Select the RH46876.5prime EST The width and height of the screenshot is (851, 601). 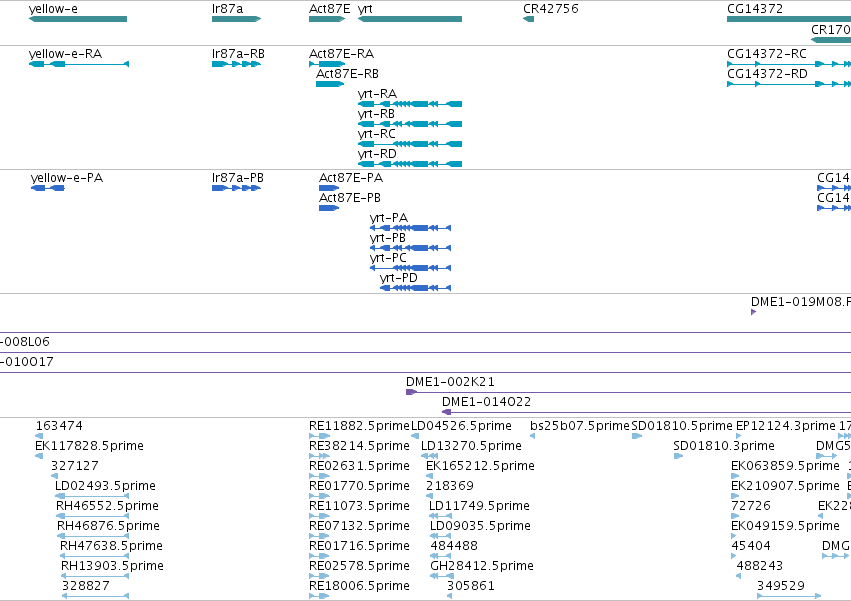93,536
